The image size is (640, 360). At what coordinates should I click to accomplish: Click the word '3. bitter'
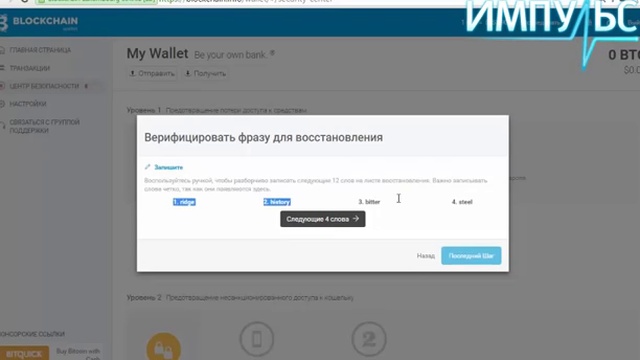pos(369,202)
